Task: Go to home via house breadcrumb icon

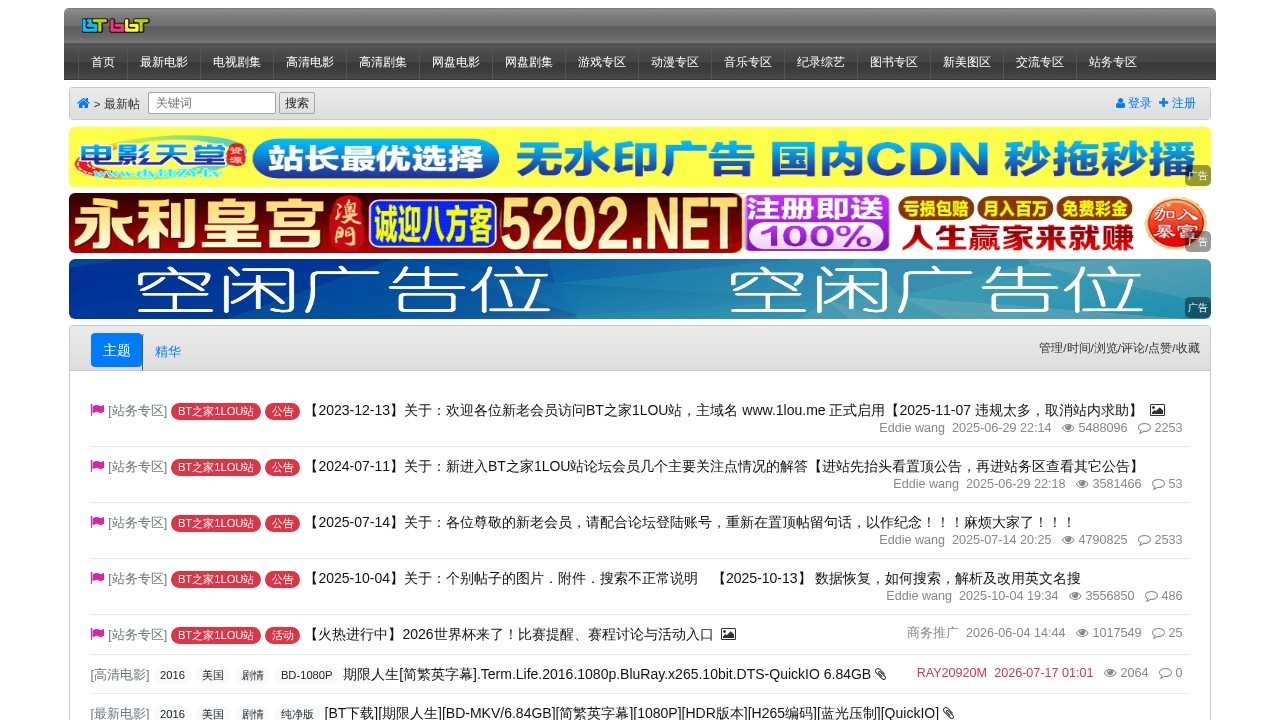Action: [x=83, y=103]
